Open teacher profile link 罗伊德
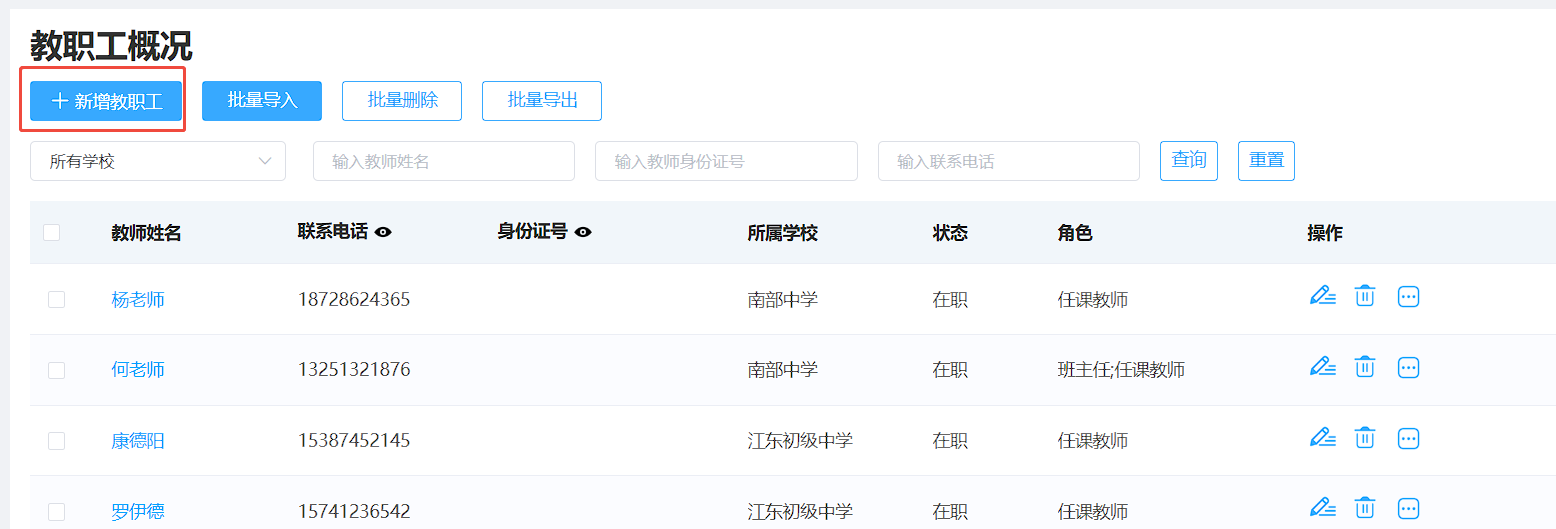 pos(138,512)
